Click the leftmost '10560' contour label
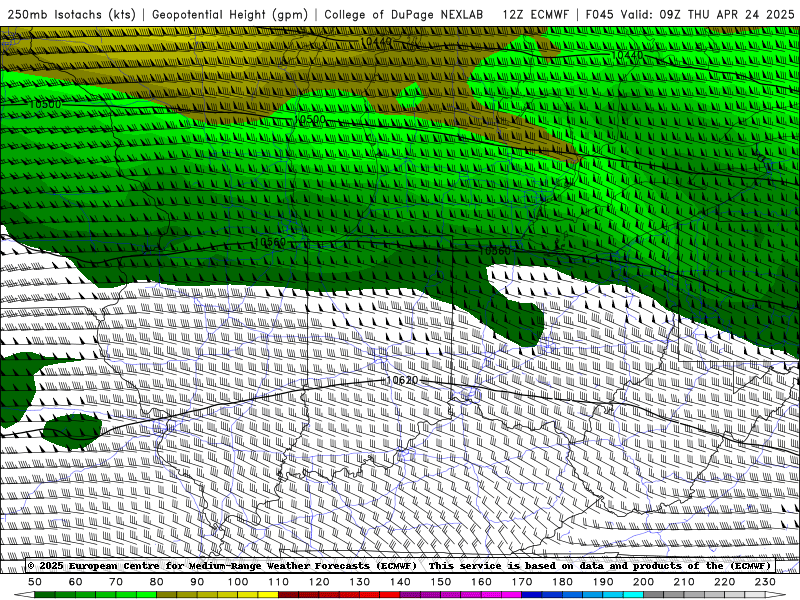 [x=269, y=242]
